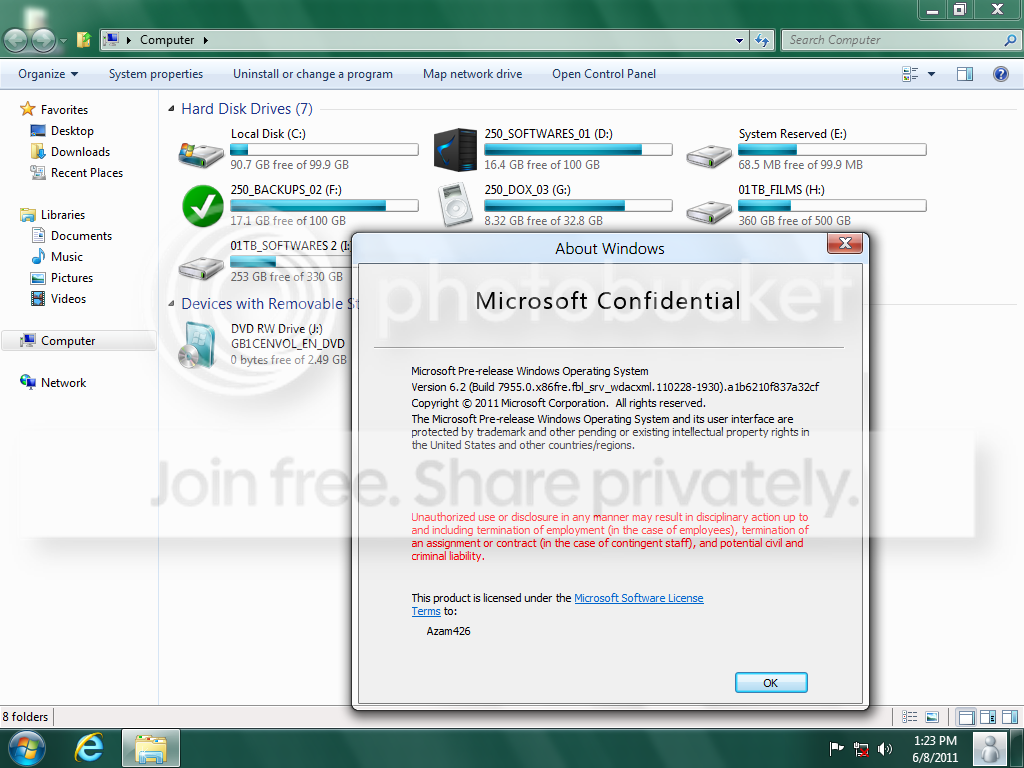This screenshot has width=1024, height=768.
Task: Close the About Windows dialog
Action: [x=845, y=243]
